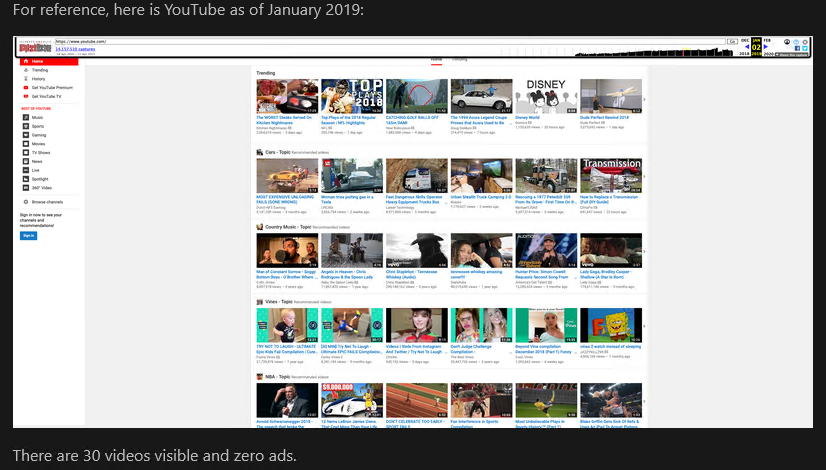Open the DISNEY cartoon video thumbnail
The image size is (826, 470).
(546, 96)
